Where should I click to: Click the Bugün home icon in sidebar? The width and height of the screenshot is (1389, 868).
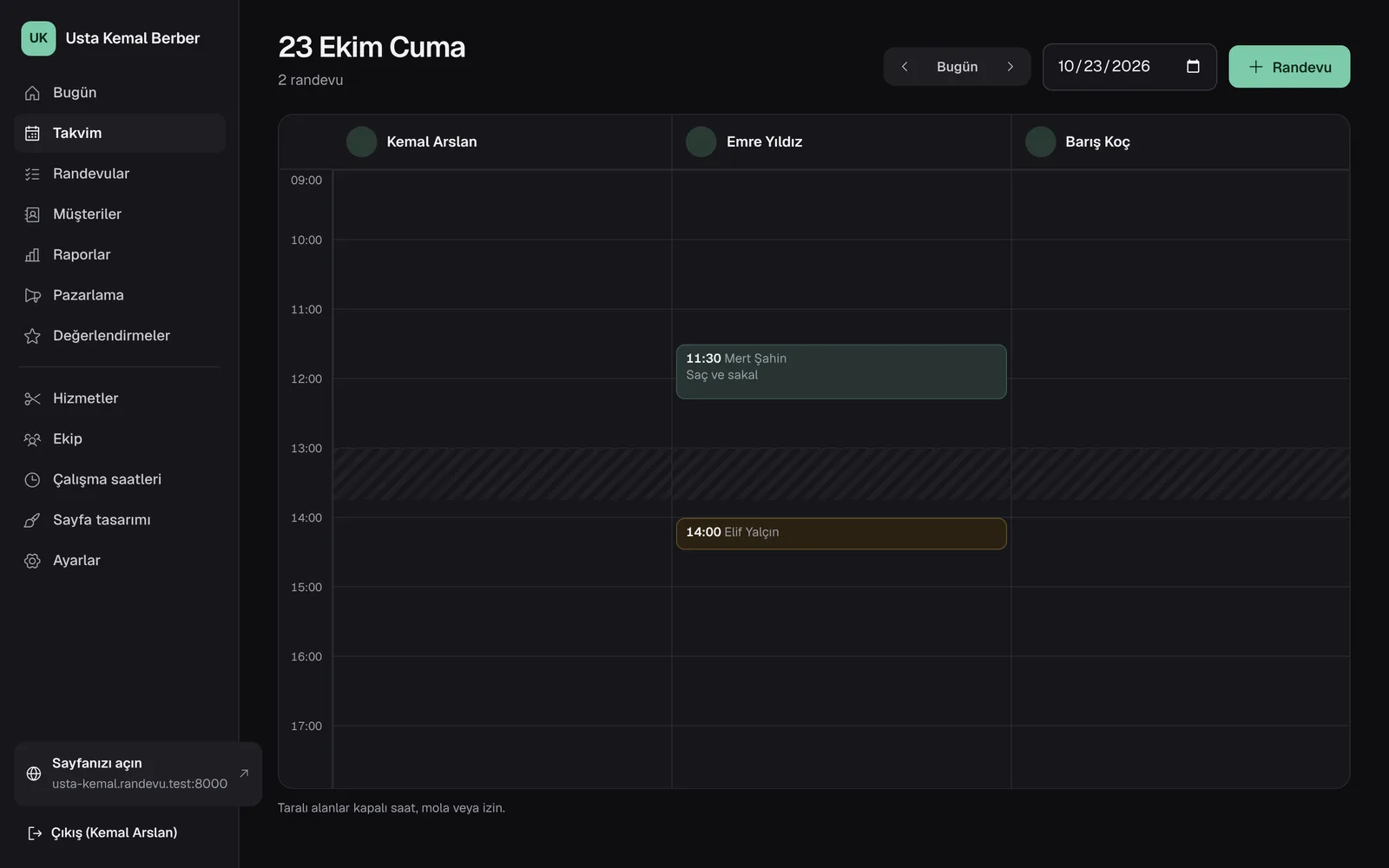32,93
